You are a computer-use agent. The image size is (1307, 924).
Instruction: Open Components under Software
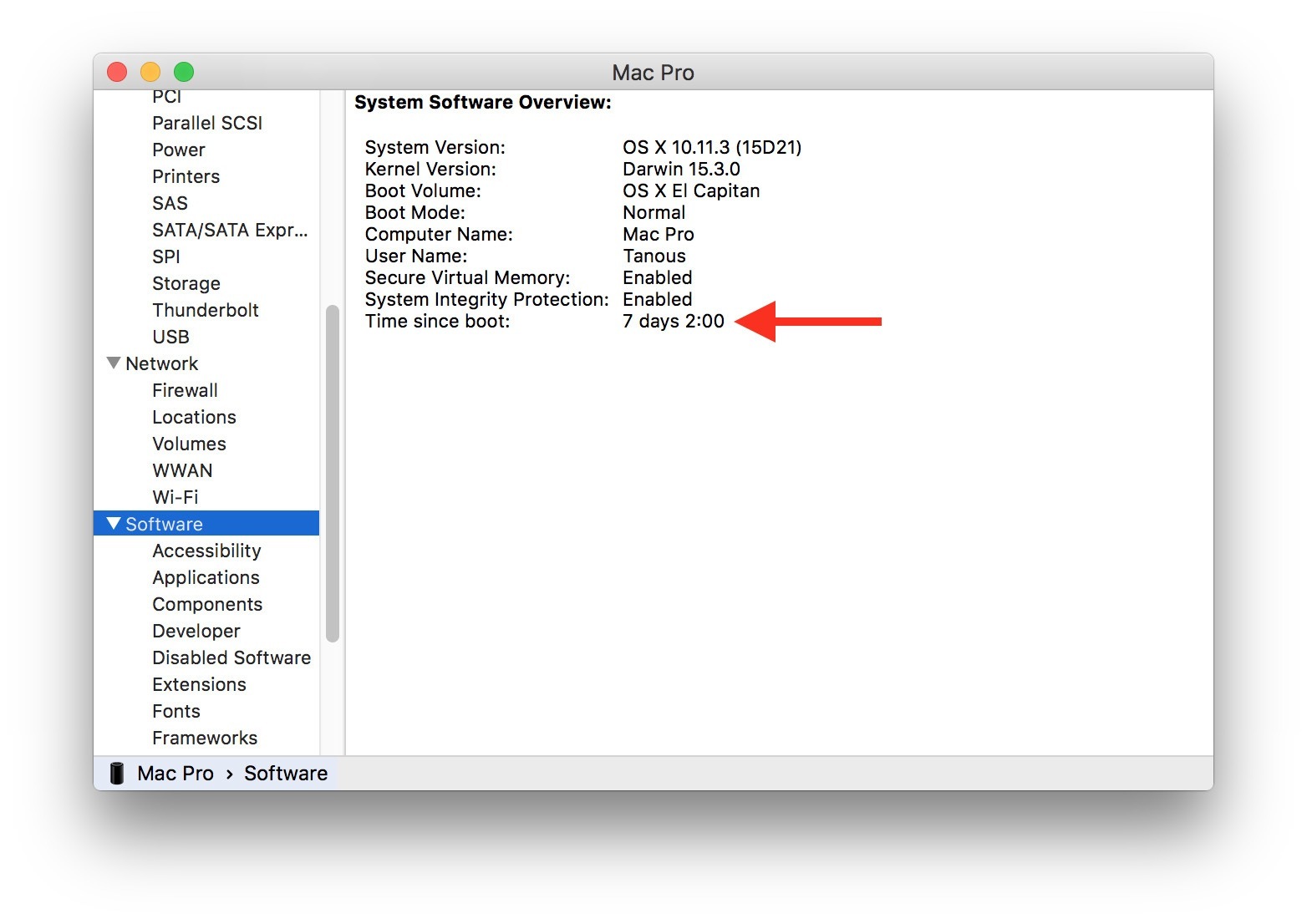207,604
